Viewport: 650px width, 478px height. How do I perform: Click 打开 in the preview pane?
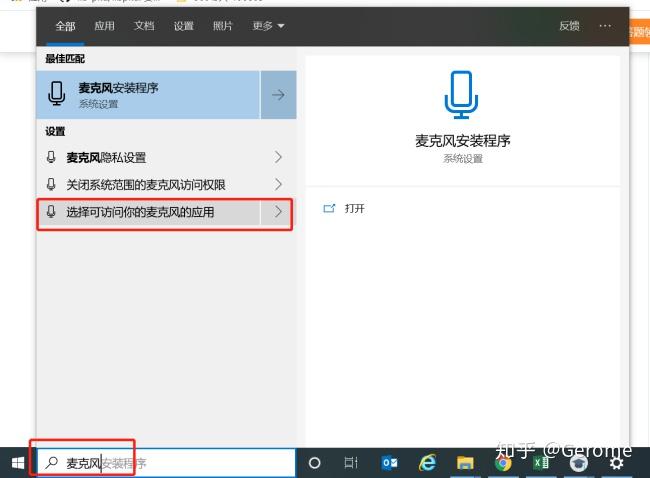point(354,209)
